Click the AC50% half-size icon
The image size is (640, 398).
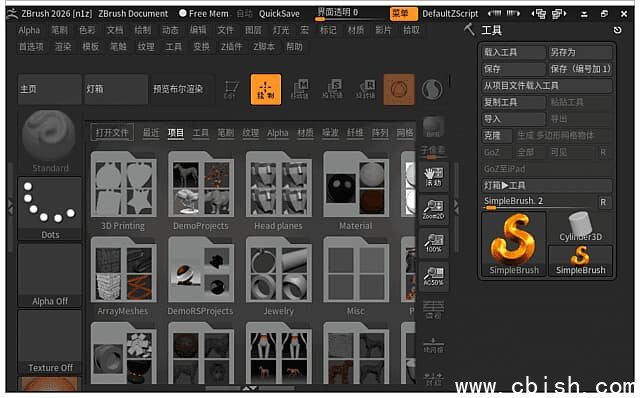[x=433, y=276]
